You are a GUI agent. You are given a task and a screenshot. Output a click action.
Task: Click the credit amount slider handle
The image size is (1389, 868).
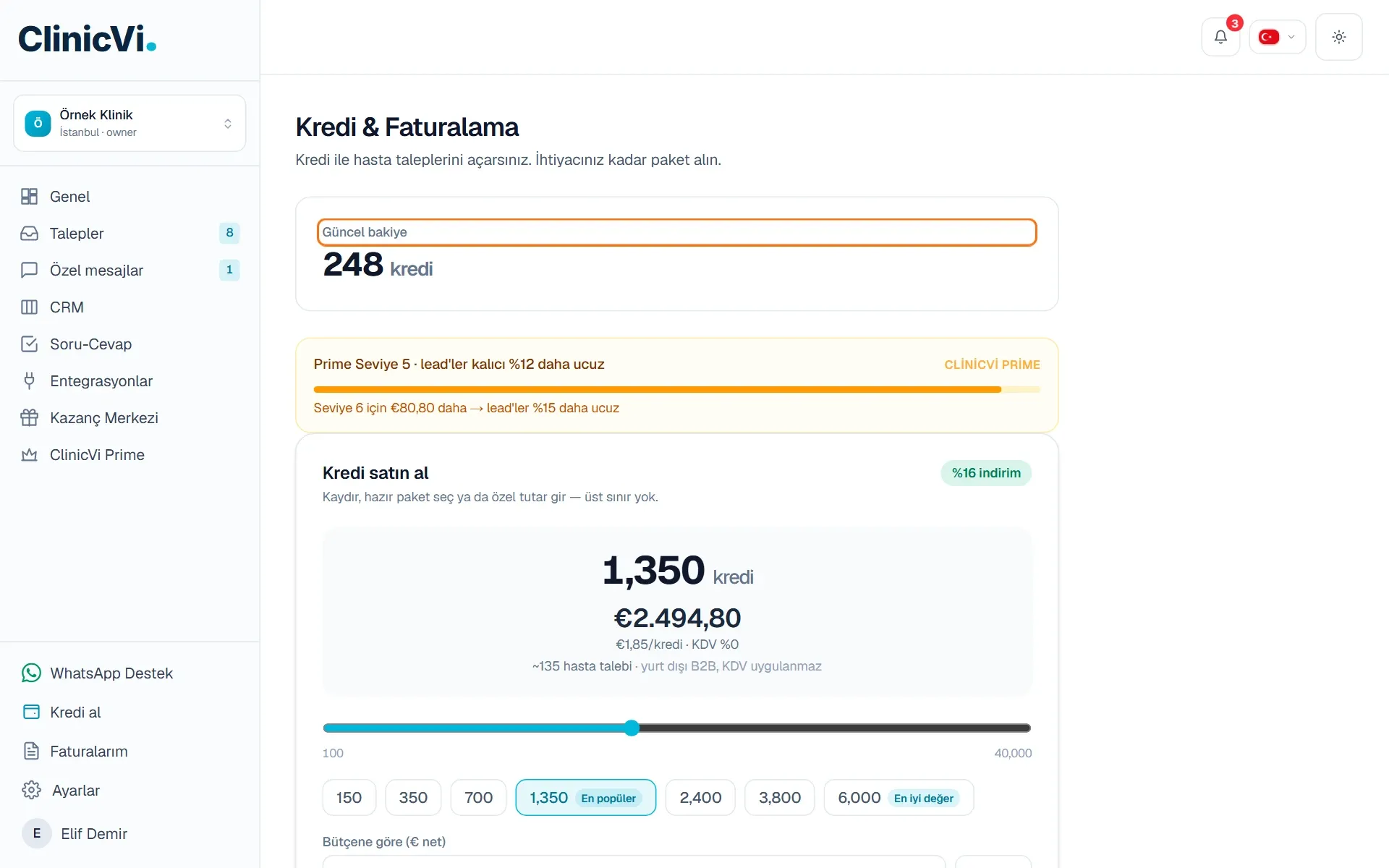pos(632,728)
